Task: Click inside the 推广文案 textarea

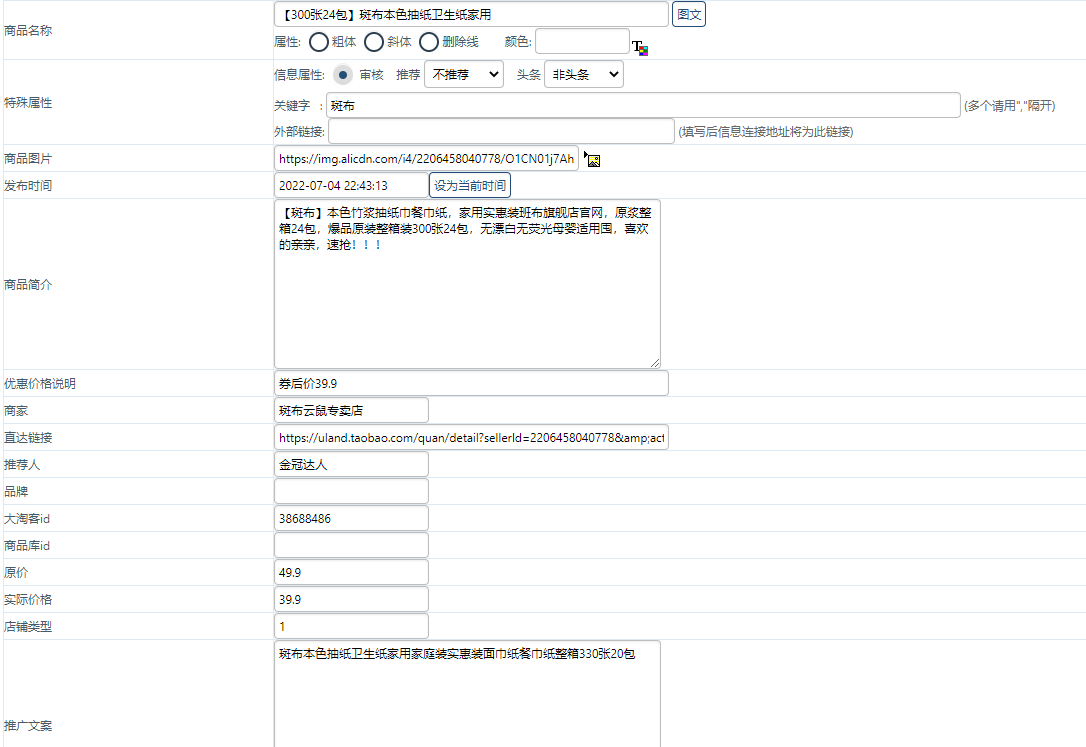Action: (x=468, y=694)
